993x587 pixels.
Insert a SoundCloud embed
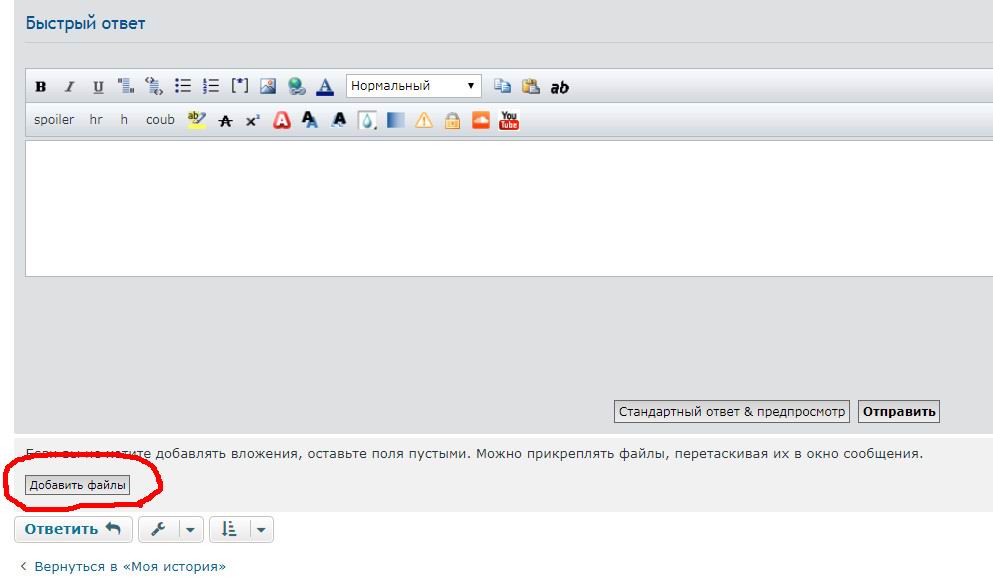click(481, 120)
